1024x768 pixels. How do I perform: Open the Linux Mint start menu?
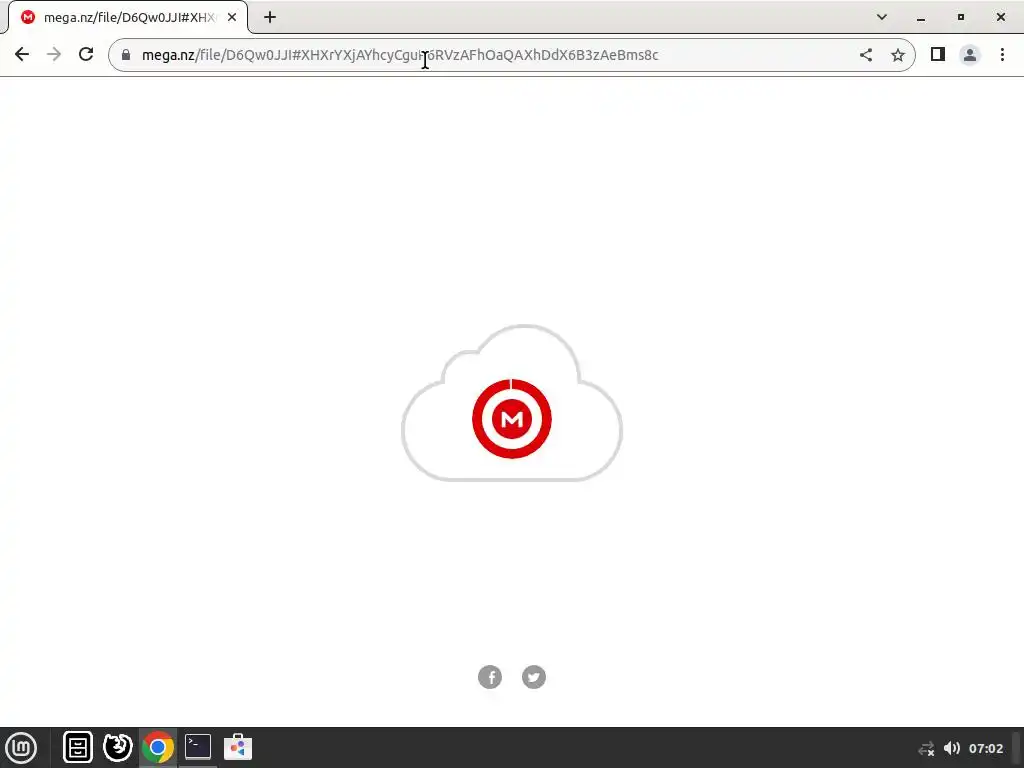click(22, 748)
